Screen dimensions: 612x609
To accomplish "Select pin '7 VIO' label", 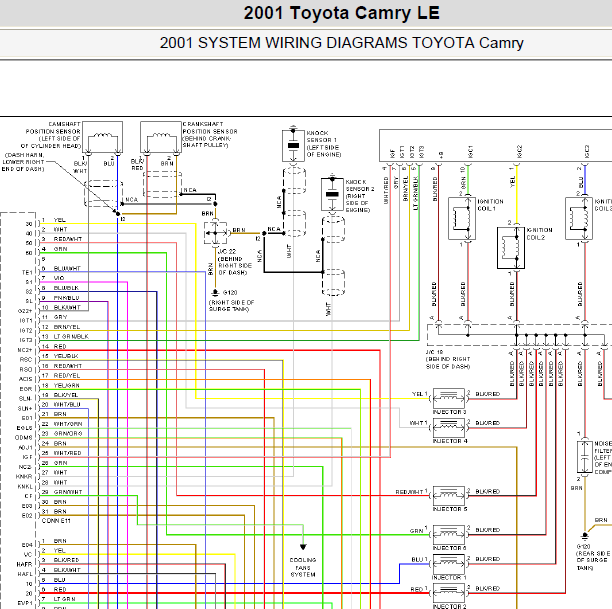I will 53,278.
